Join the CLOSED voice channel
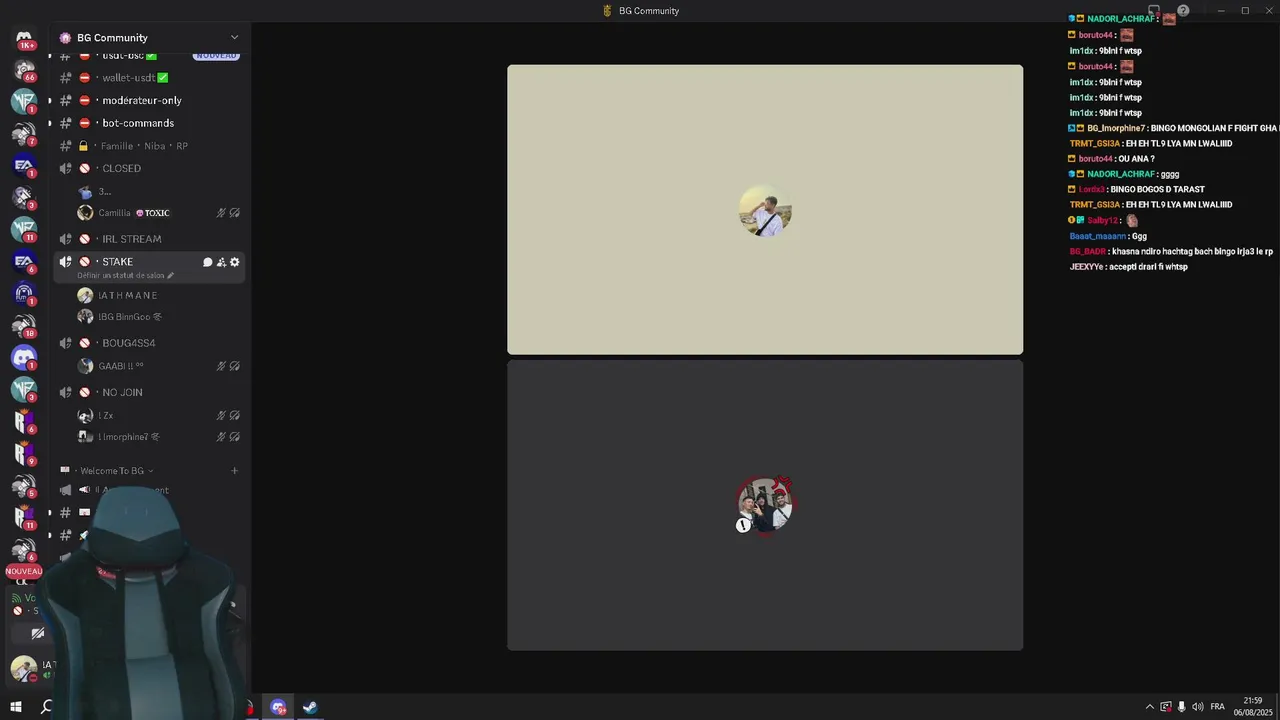 point(150,168)
